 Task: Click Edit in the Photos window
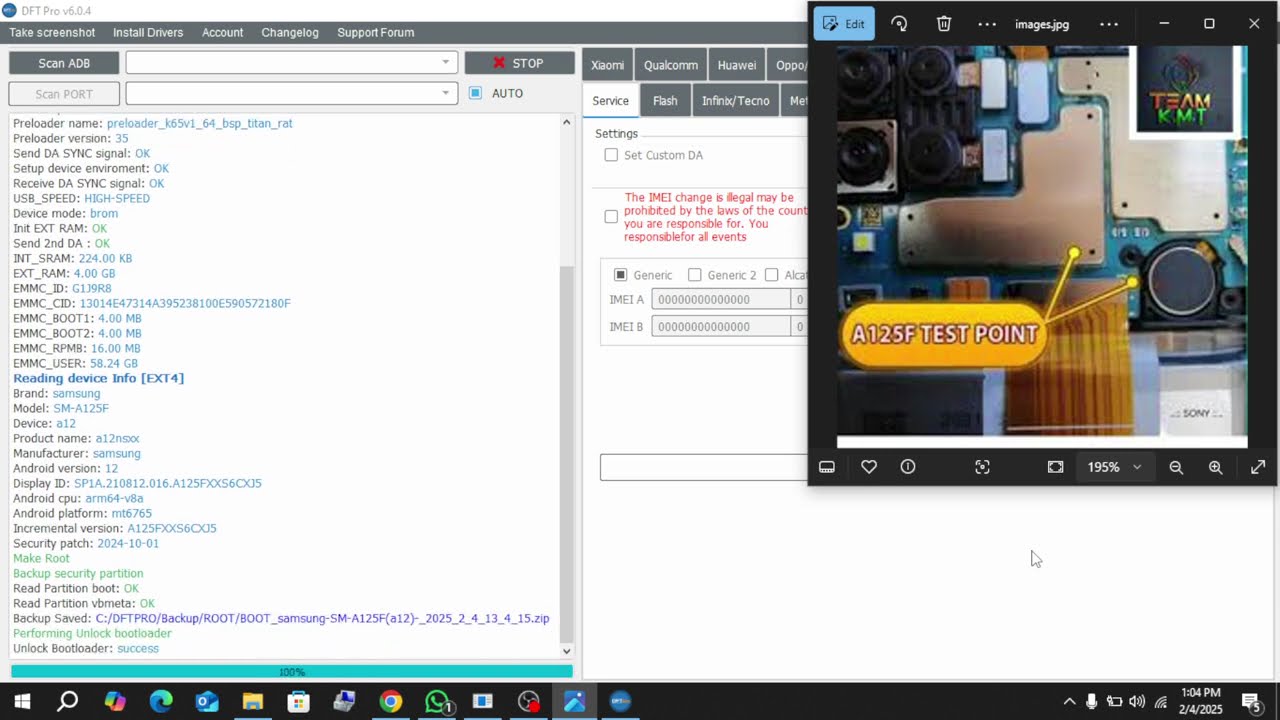[844, 24]
